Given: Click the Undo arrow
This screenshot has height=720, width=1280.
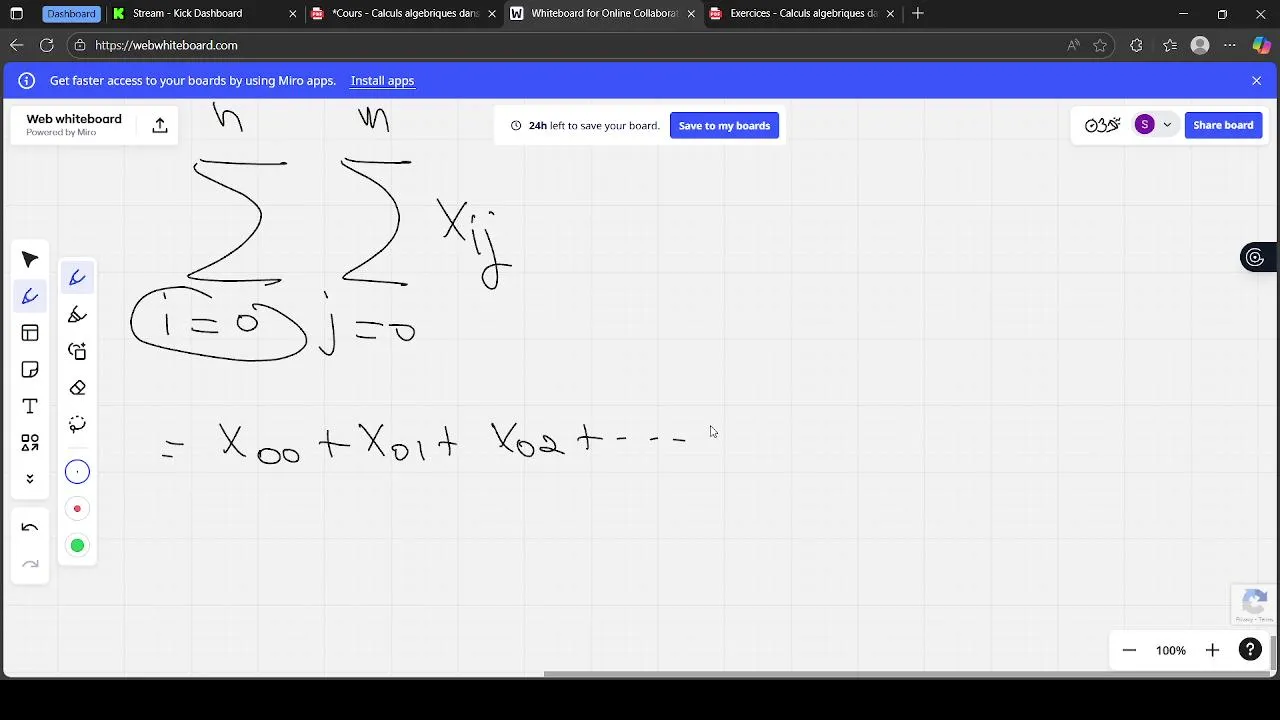Looking at the screenshot, I should [x=30, y=528].
